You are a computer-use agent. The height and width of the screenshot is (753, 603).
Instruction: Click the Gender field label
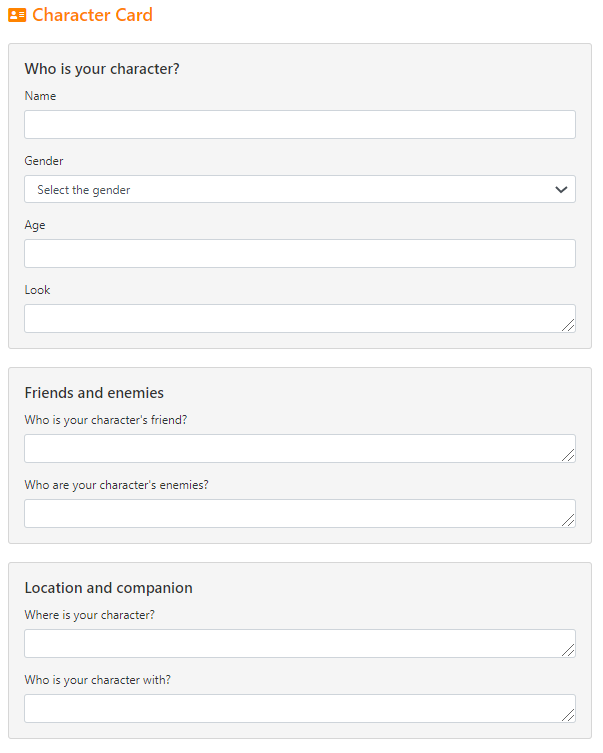pyautogui.click(x=44, y=161)
